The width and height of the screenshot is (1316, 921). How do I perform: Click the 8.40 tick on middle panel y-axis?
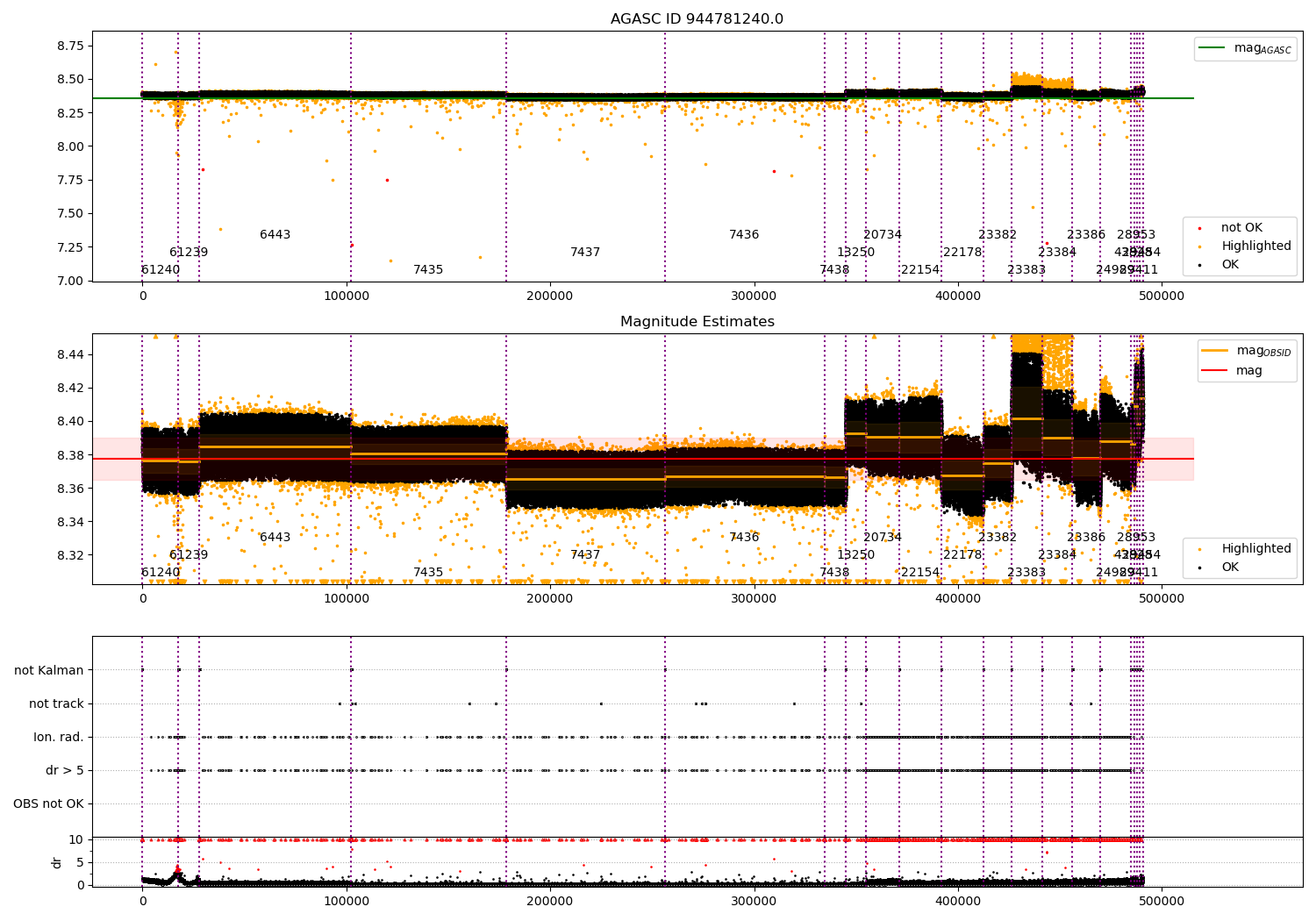tap(70, 422)
